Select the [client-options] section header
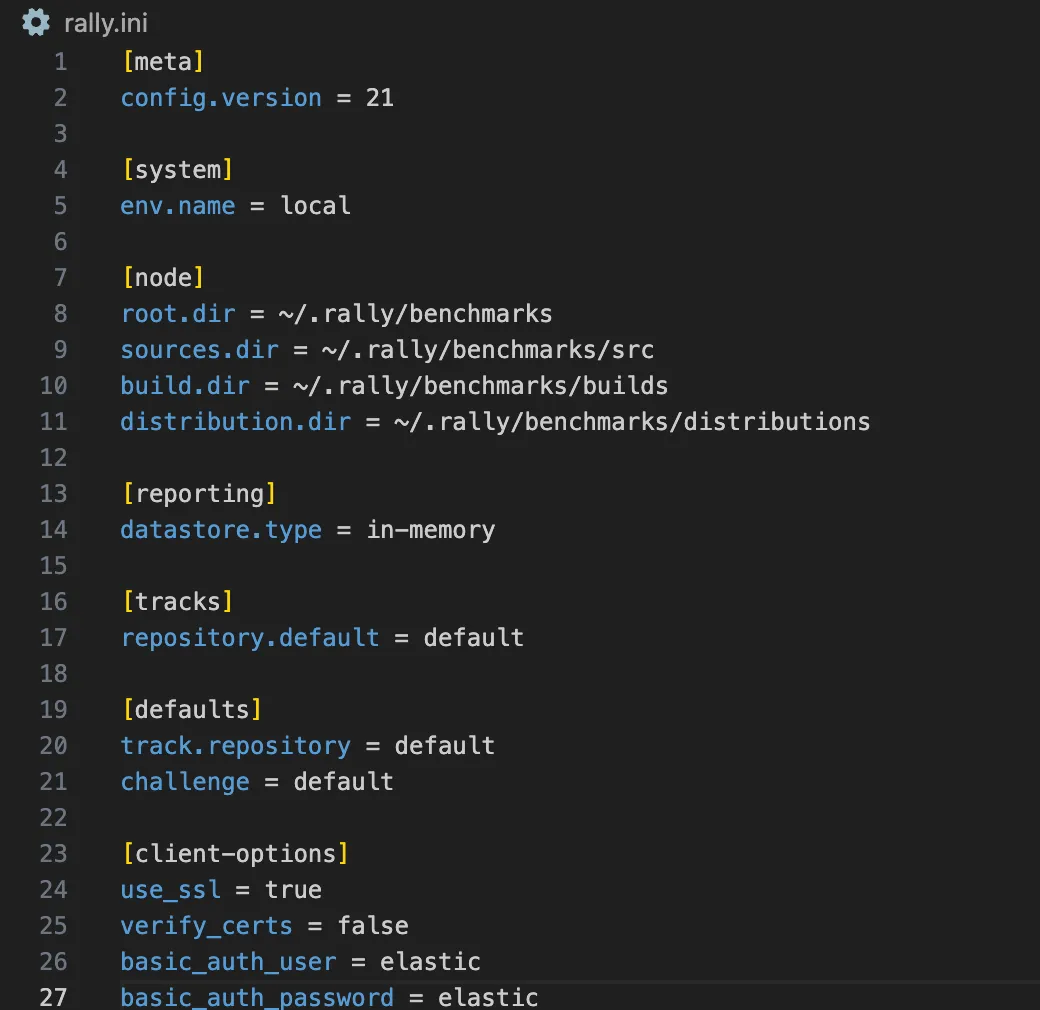1040x1010 pixels. tap(235, 853)
